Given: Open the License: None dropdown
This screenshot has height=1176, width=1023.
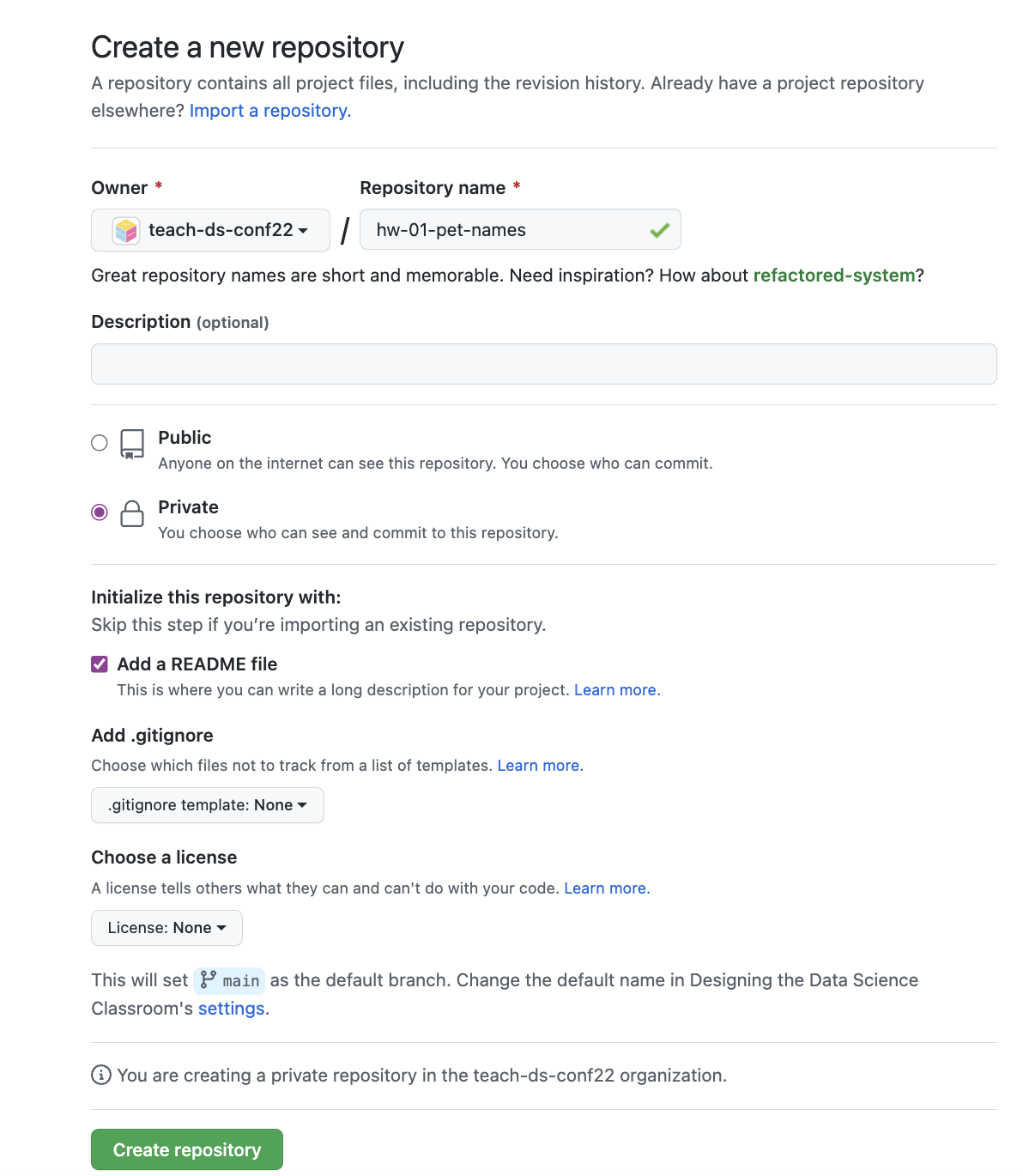Looking at the screenshot, I should 166,928.
